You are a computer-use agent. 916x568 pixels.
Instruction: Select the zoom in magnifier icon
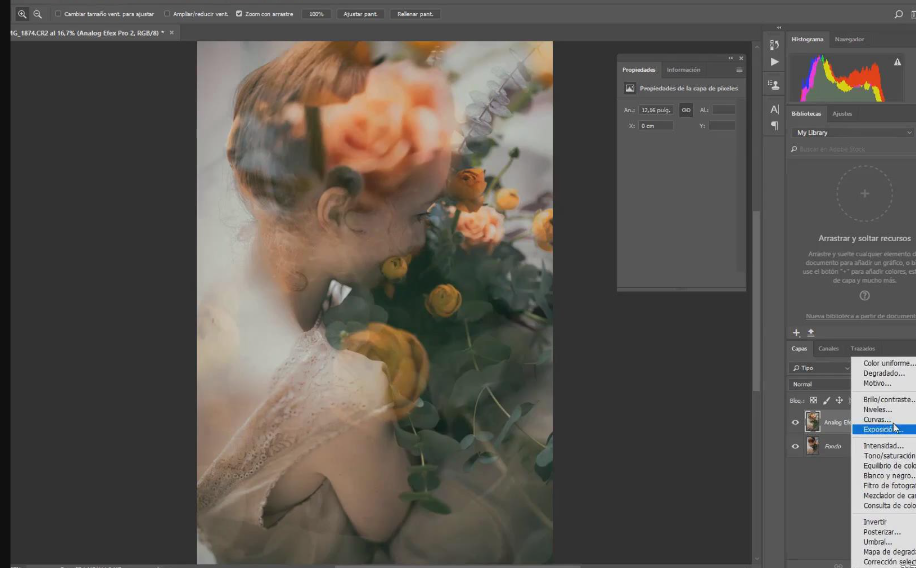(x=22, y=14)
